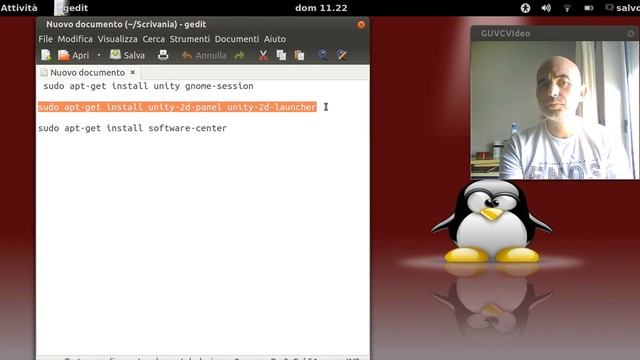
Task: Save the document with Salva
Action: pos(127,55)
